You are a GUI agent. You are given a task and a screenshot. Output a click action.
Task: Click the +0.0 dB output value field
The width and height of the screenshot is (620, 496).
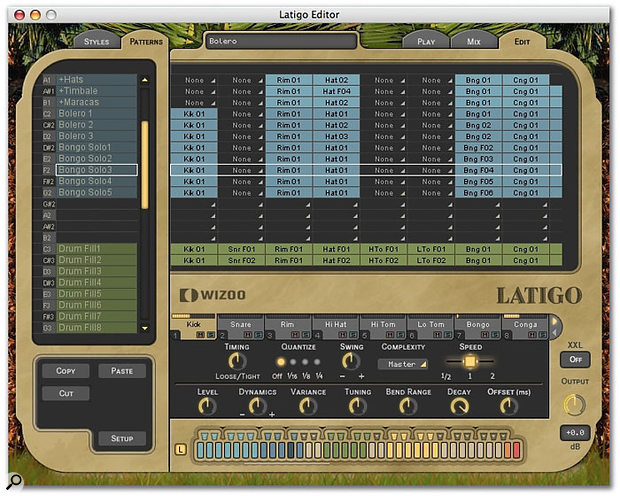click(575, 433)
